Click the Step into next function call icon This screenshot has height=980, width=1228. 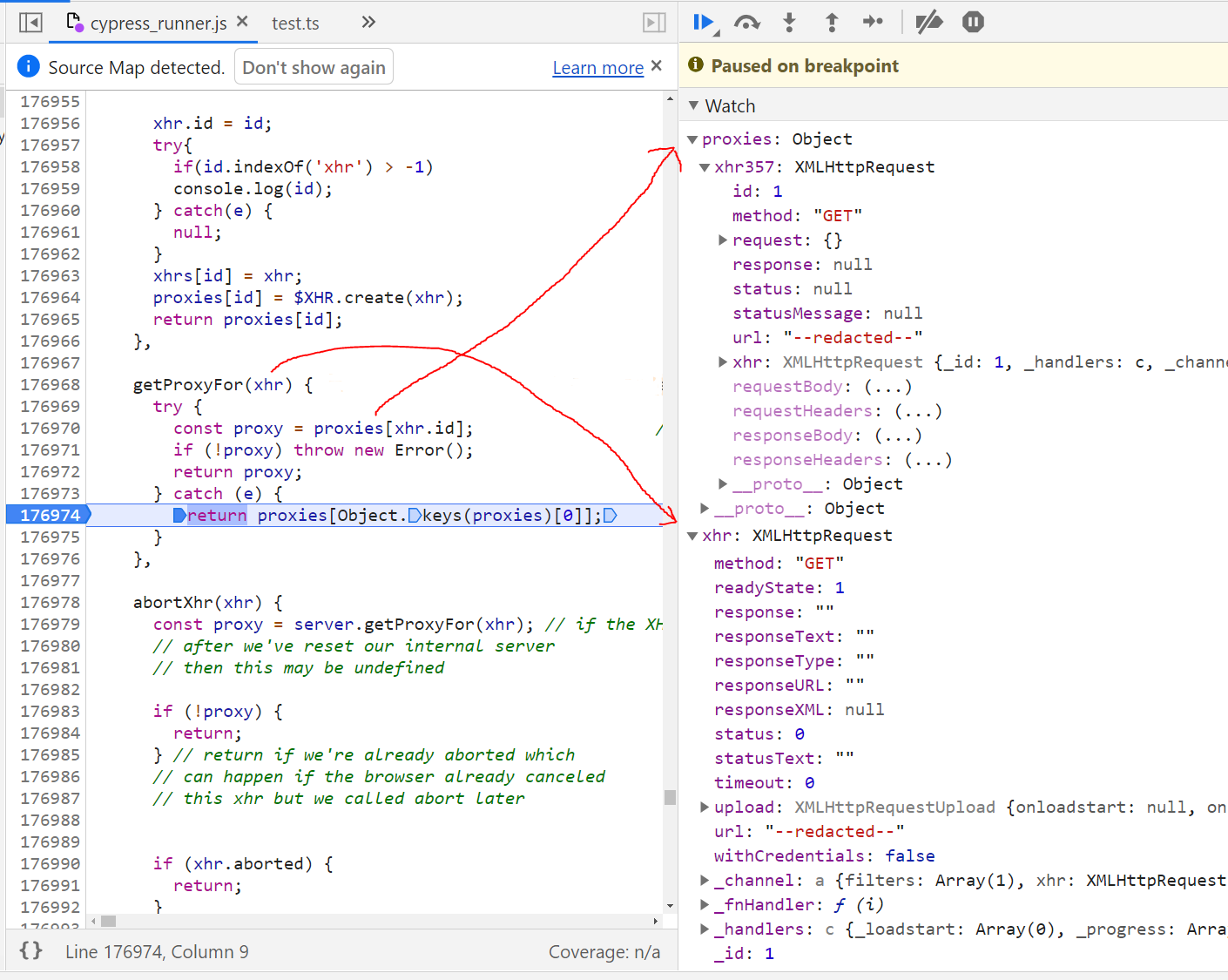click(x=789, y=23)
